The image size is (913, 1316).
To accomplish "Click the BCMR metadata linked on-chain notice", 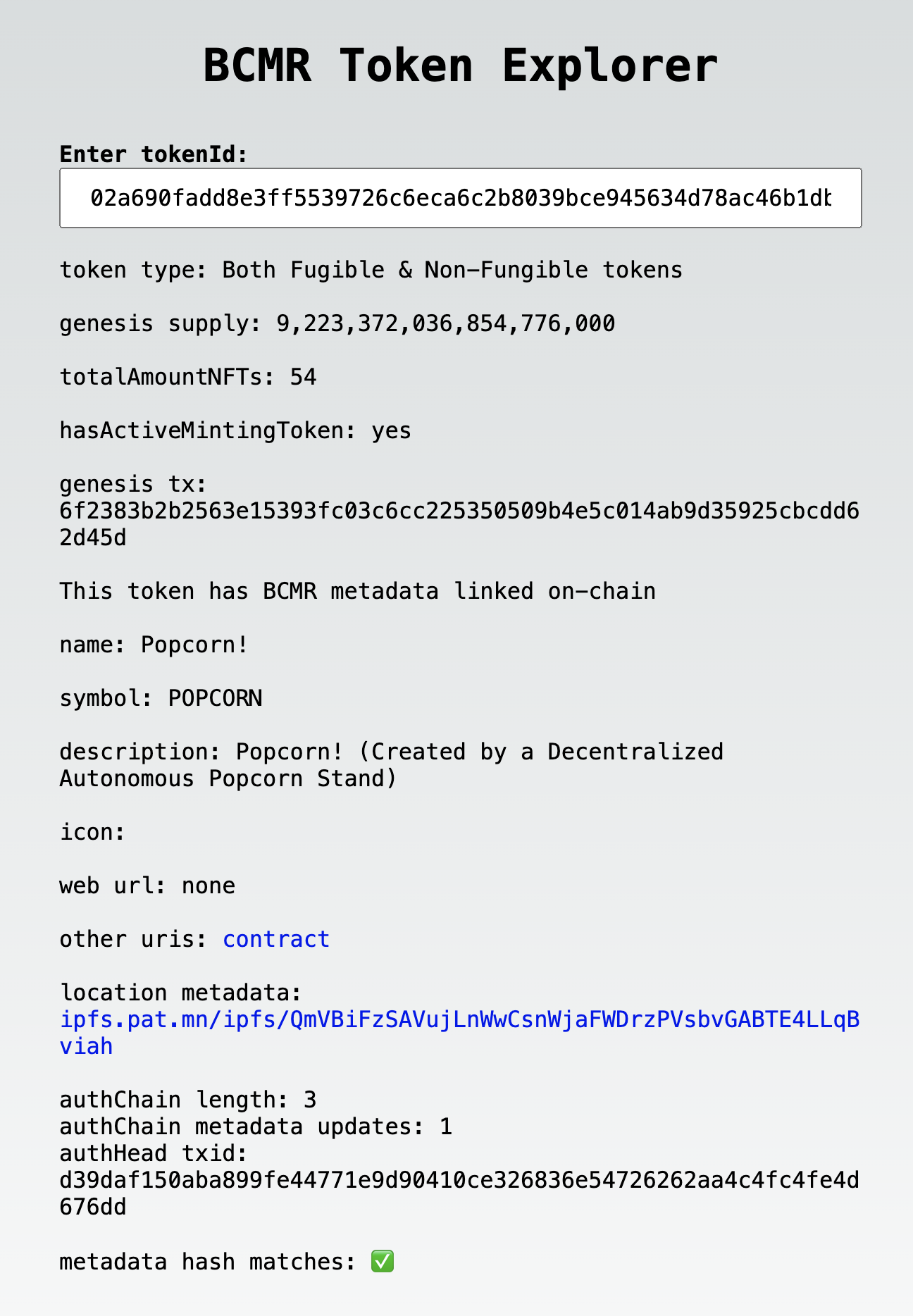I will coord(357,590).
